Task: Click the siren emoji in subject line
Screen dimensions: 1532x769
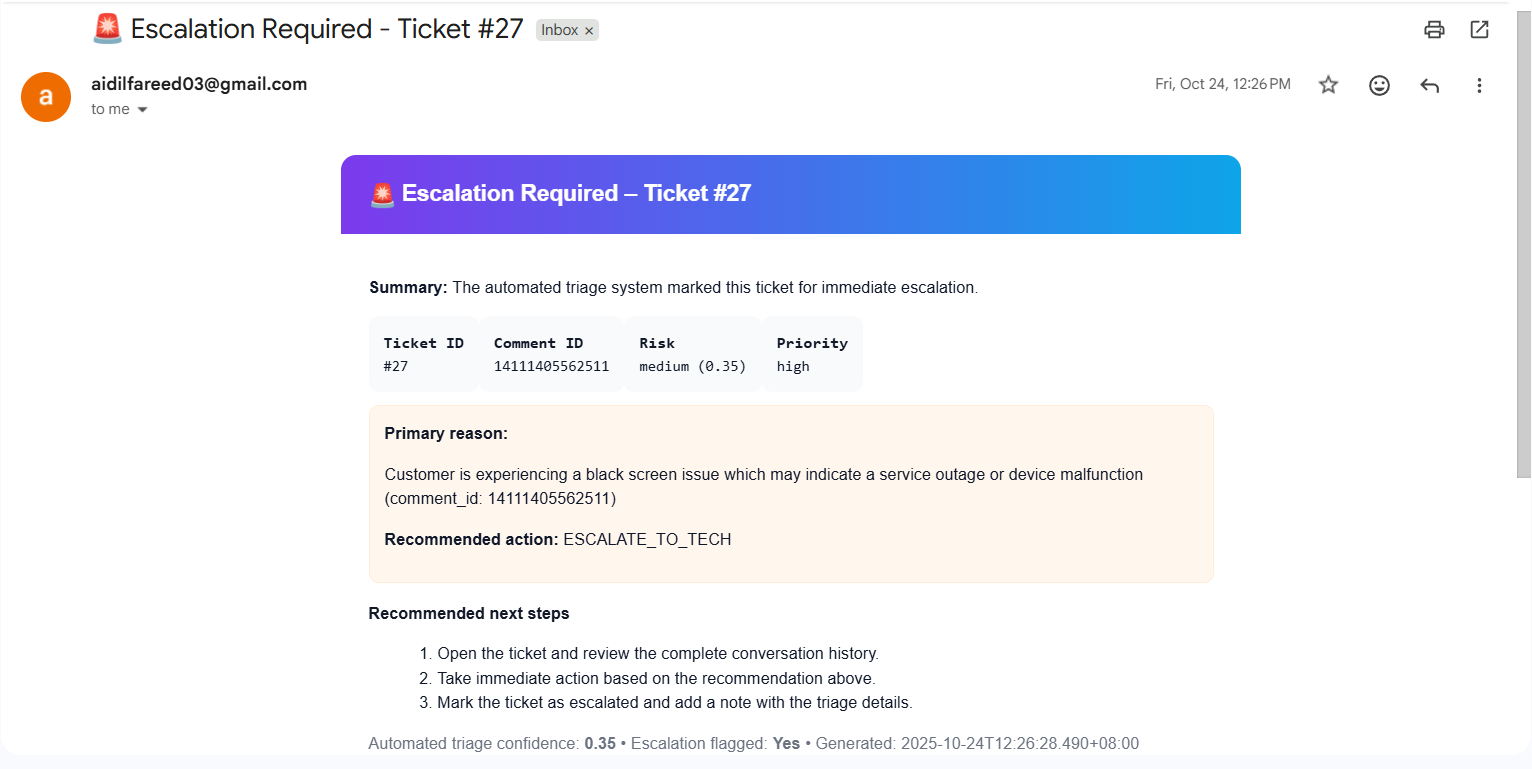Action: [x=107, y=29]
